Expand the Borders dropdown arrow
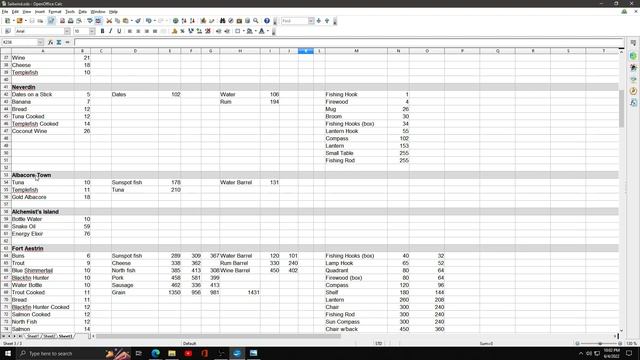 click(244, 31)
